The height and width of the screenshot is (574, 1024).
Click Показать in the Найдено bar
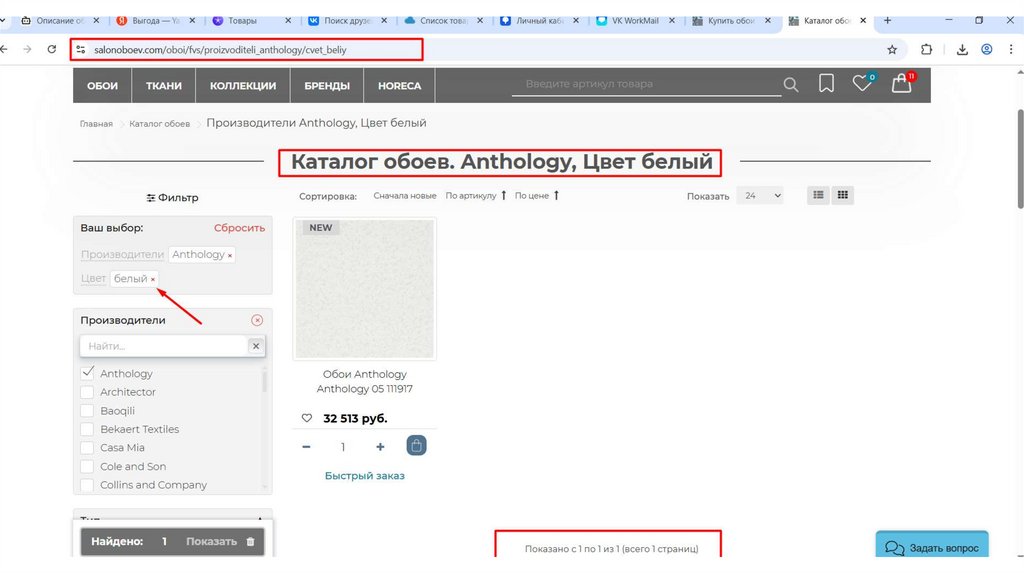point(211,541)
